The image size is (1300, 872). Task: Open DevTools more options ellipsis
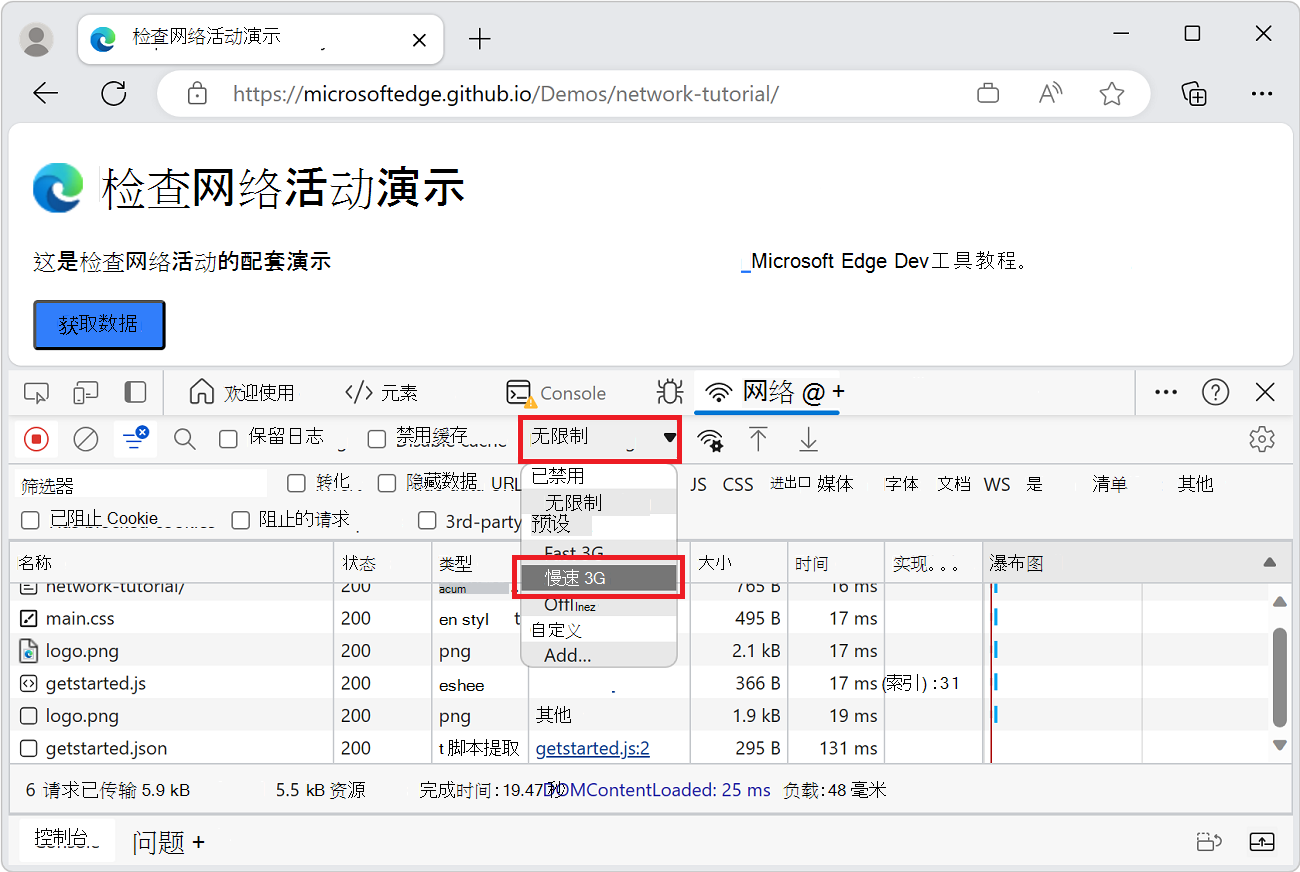(1166, 392)
